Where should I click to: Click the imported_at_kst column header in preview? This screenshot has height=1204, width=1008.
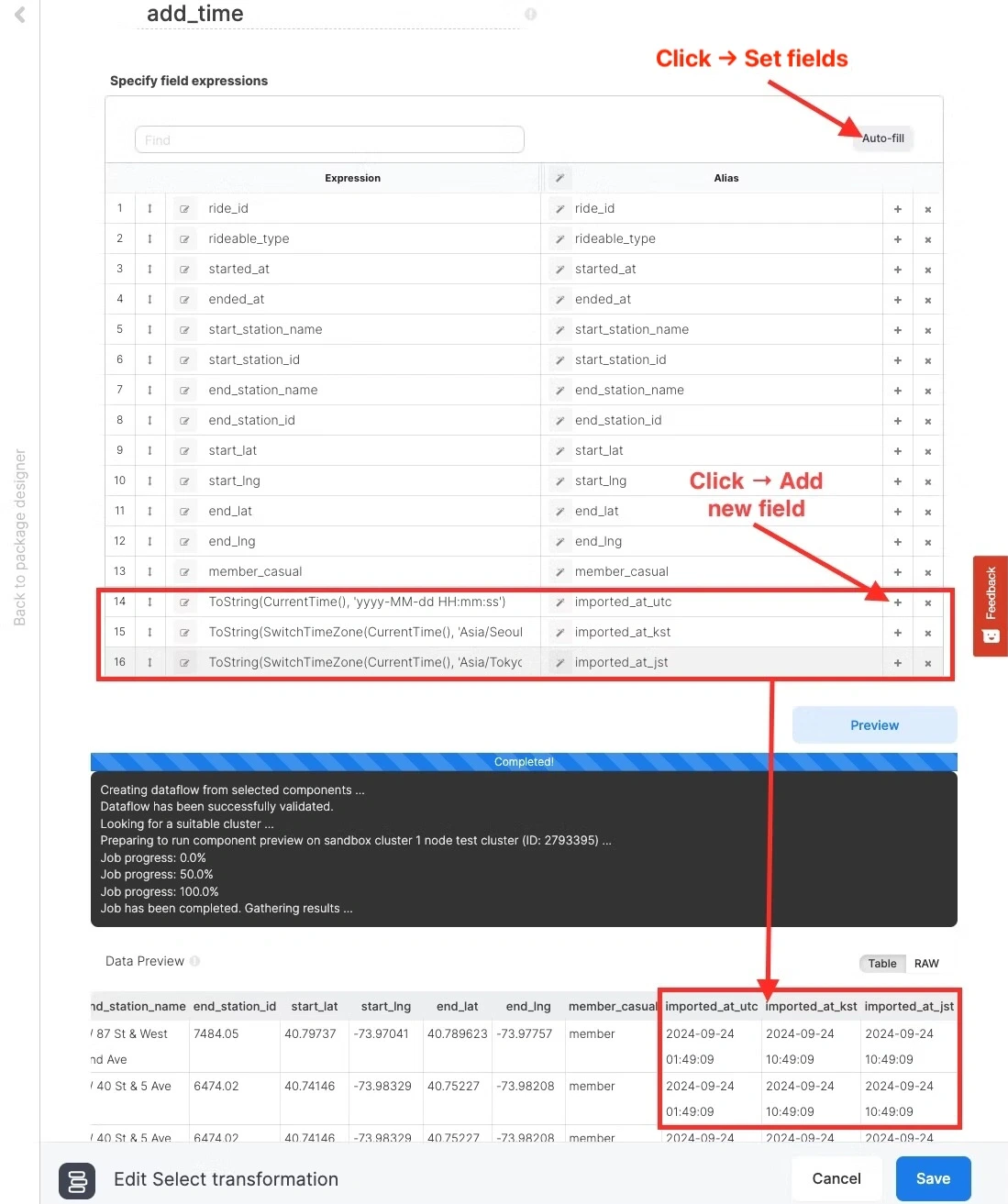(x=811, y=1006)
